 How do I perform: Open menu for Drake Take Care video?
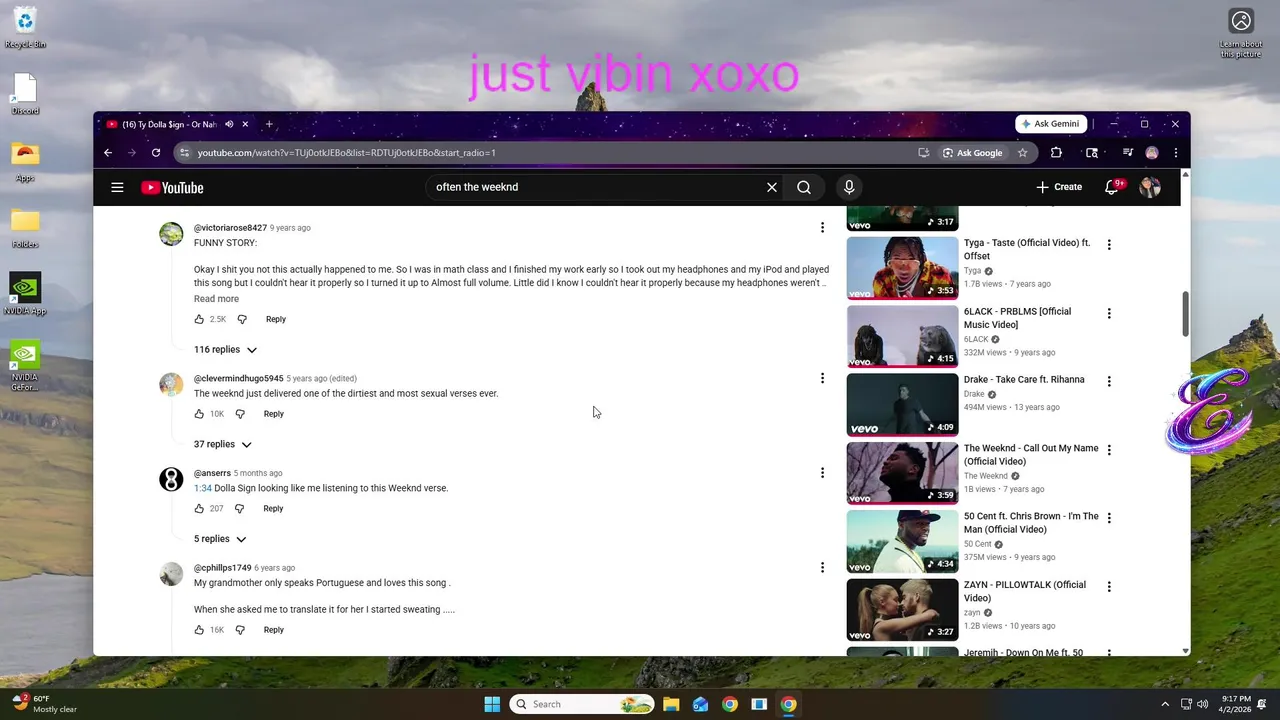click(x=1108, y=381)
